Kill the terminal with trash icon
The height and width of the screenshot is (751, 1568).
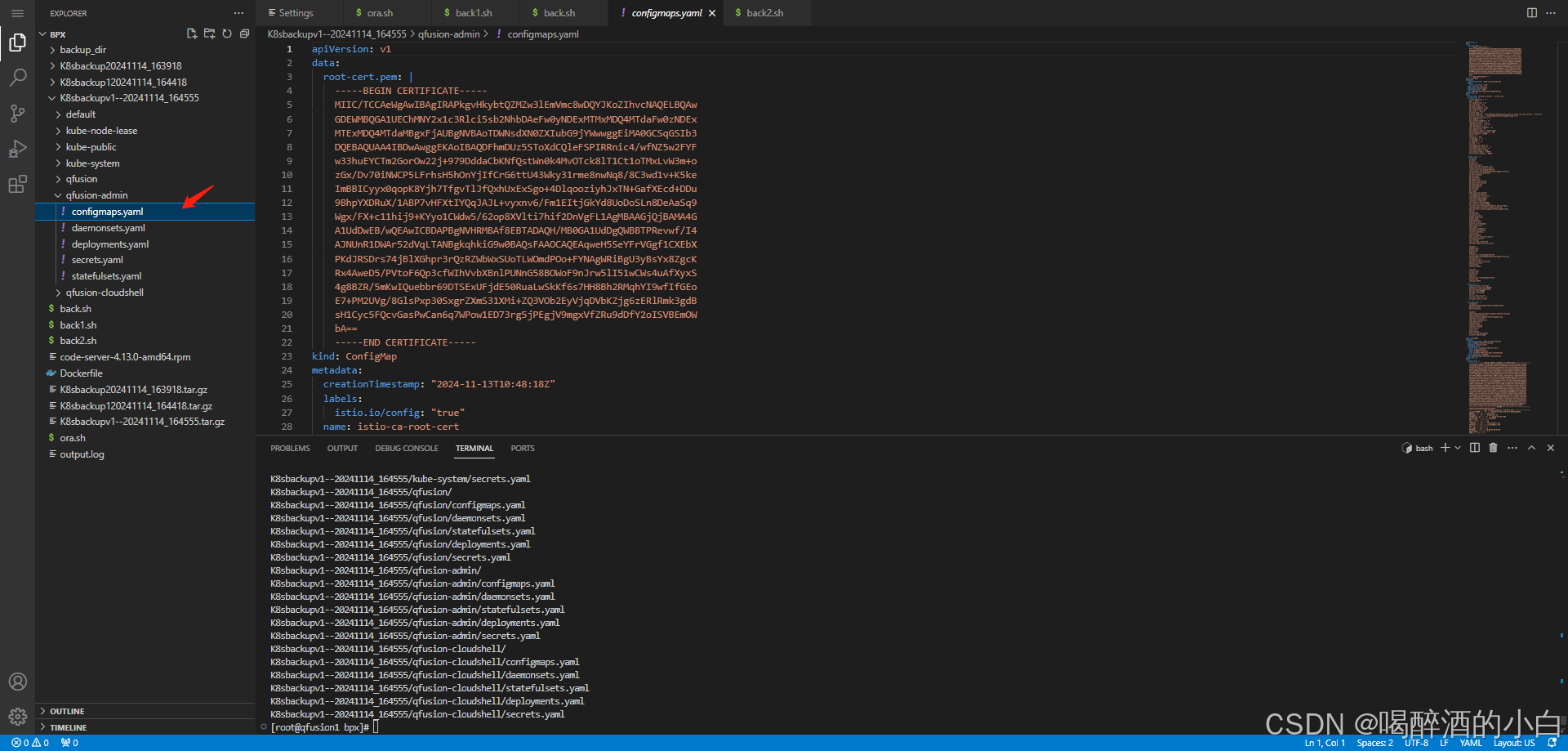pyautogui.click(x=1494, y=448)
